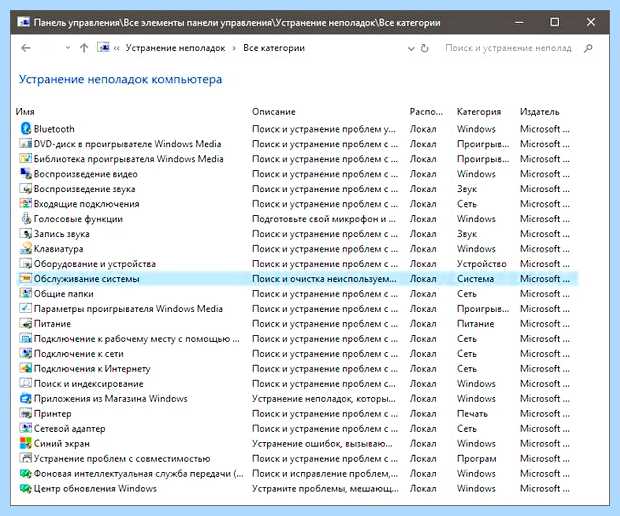Click the Сетевой адаптер icon

point(26,428)
